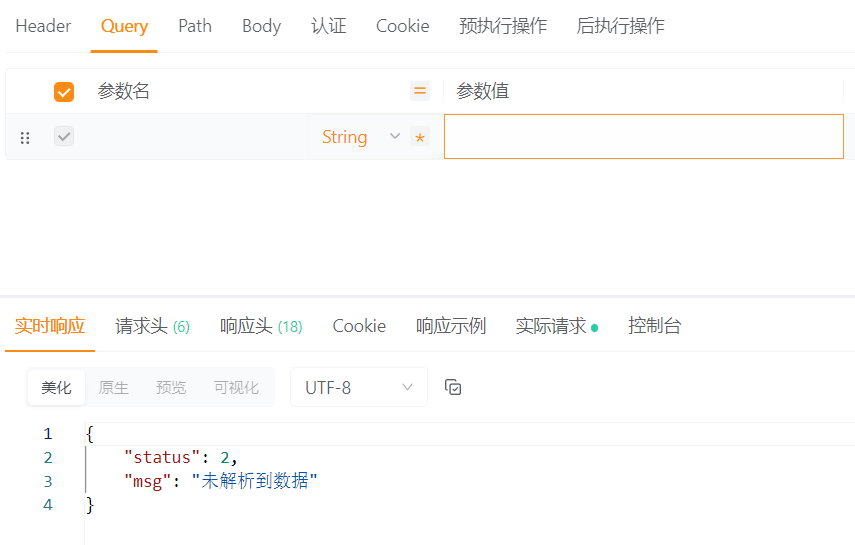The height and width of the screenshot is (545, 855).
Task: Grab the row drag handle icon
Action: coord(25,138)
